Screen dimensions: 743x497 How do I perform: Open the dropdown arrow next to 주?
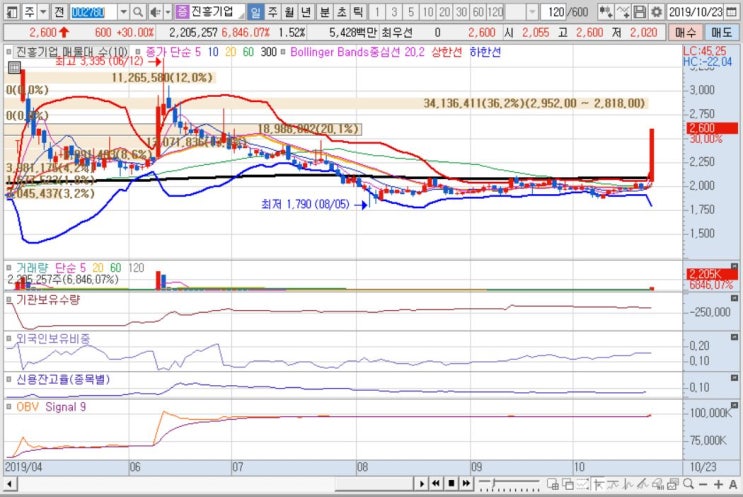coord(43,11)
